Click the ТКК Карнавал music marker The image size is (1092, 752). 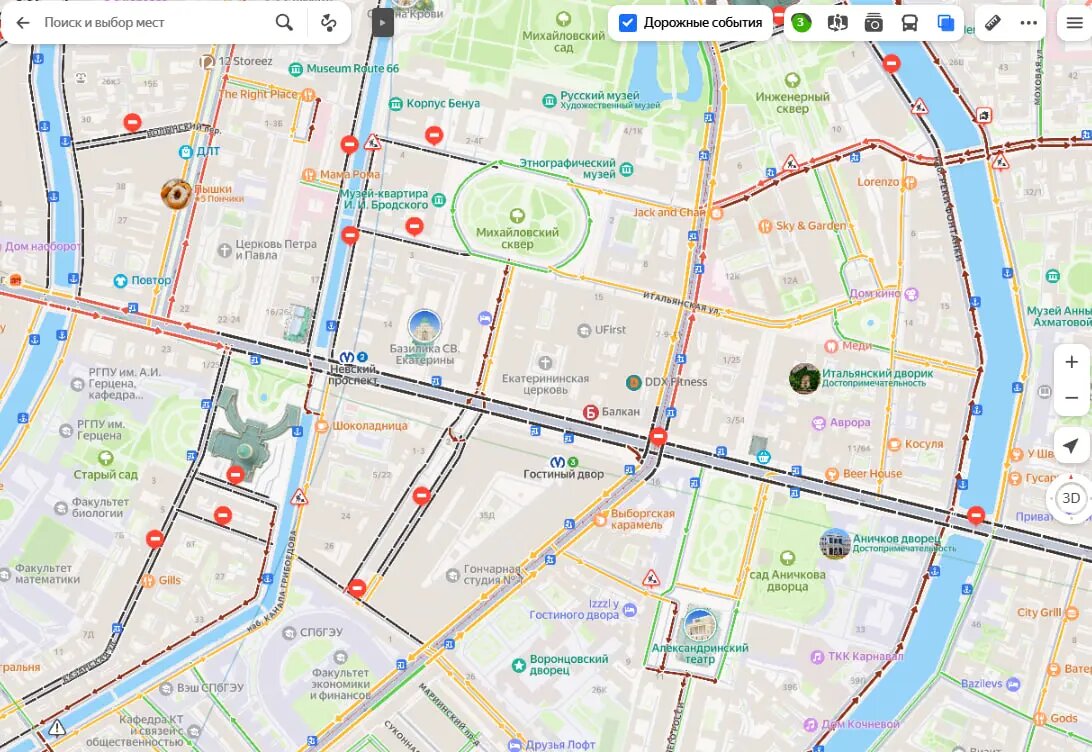(x=818, y=657)
